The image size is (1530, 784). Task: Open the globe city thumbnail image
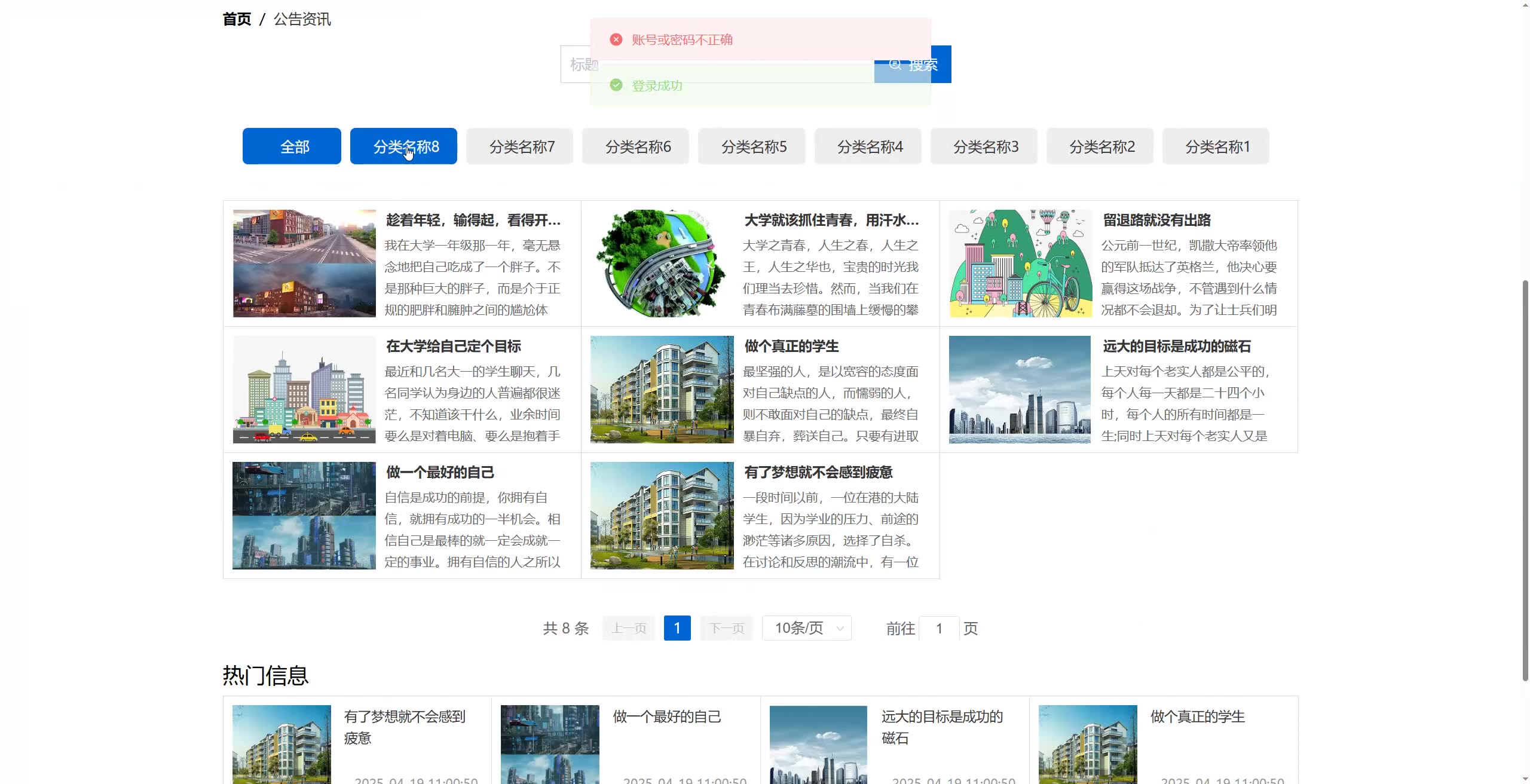point(662,264)
